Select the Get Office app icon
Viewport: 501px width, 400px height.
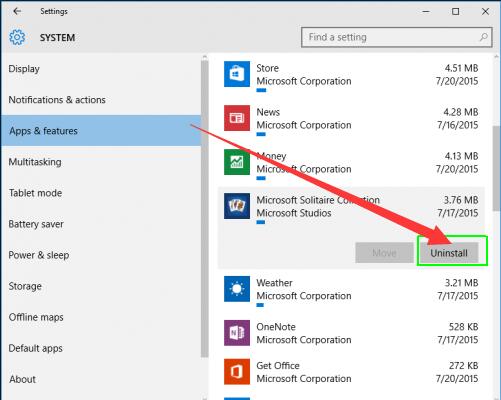tap(237, 371)
